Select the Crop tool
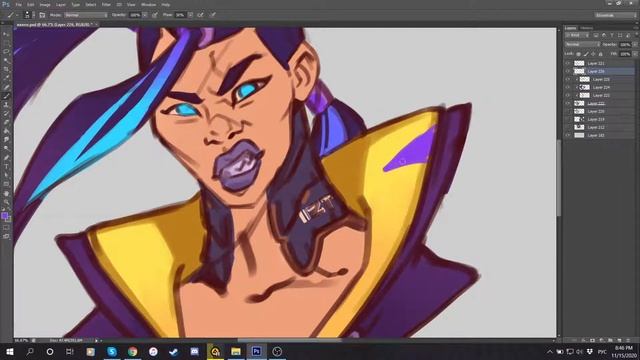 point(6,69)
